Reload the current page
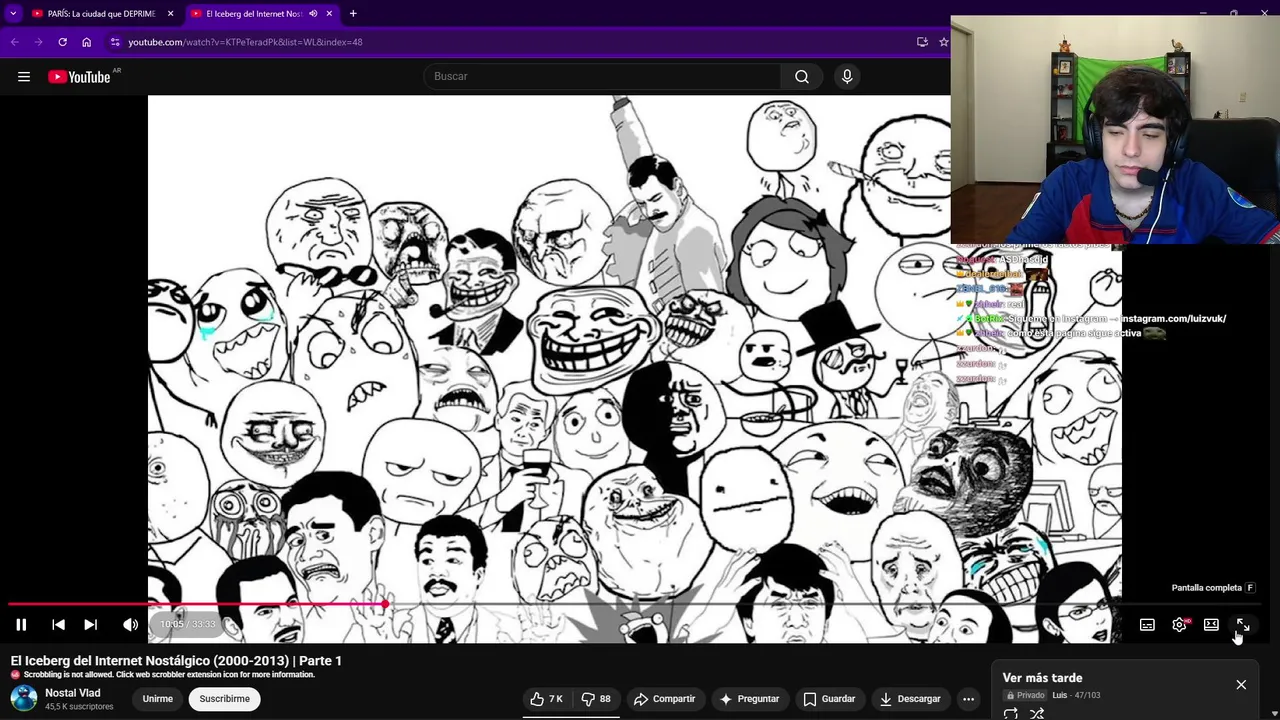 pyautogui.click(x=62, y=42)
